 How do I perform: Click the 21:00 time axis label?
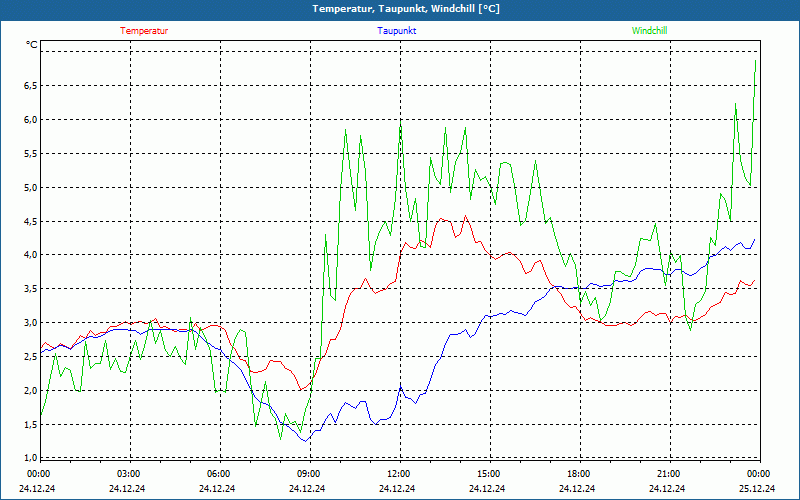pos(668,474)
